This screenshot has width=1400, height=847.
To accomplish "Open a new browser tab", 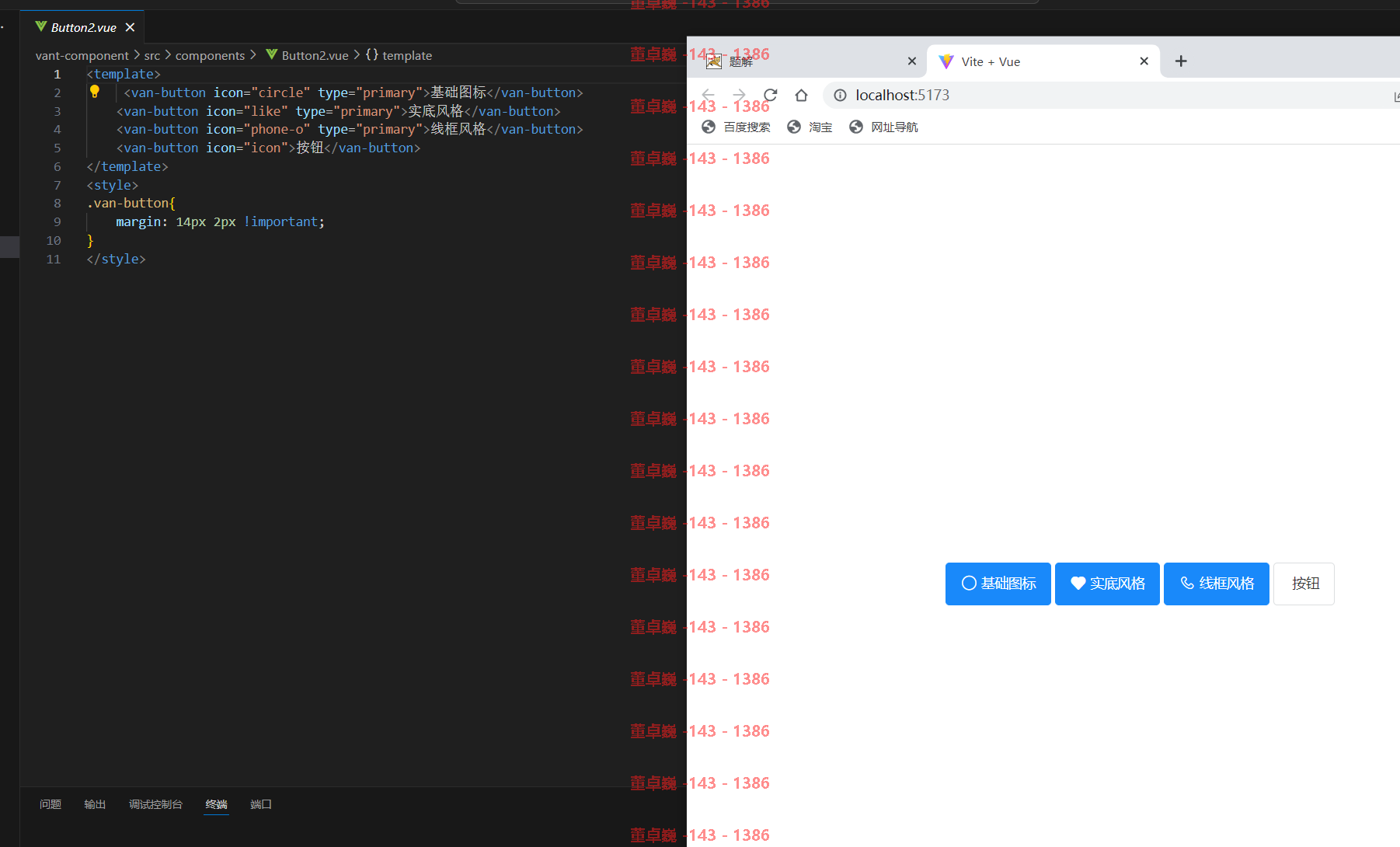I will coord(1181,61).
